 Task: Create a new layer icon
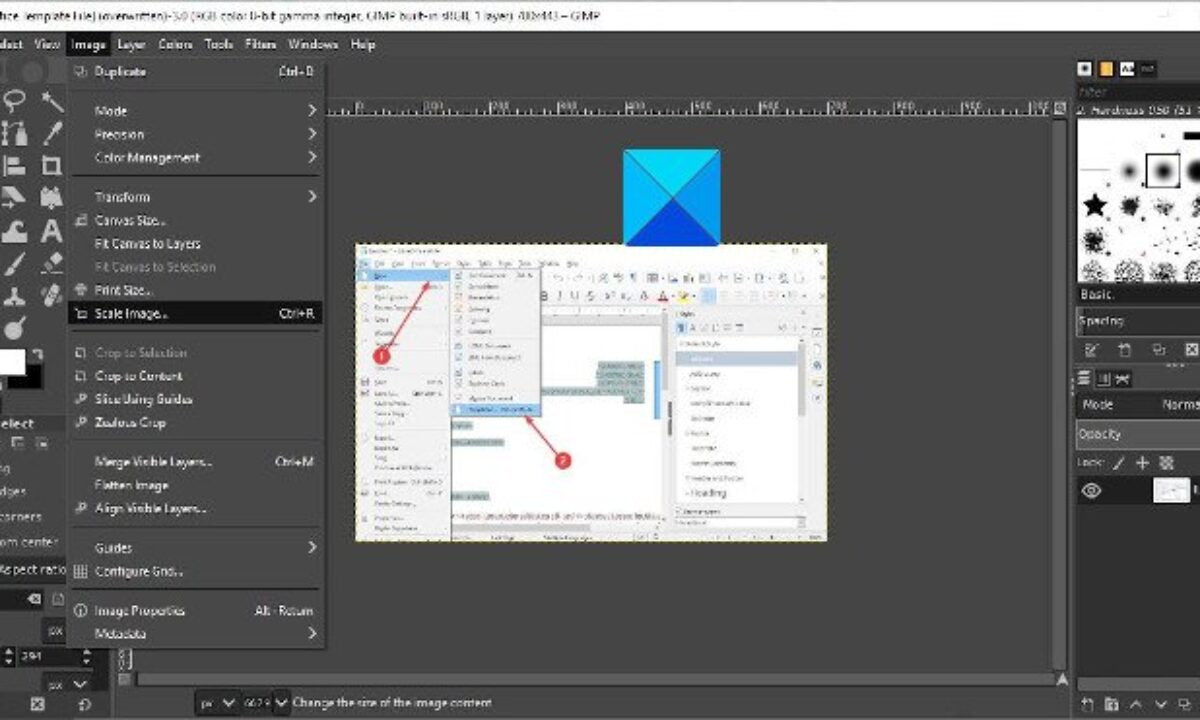pyautogui.click(x=1085, y=705)
